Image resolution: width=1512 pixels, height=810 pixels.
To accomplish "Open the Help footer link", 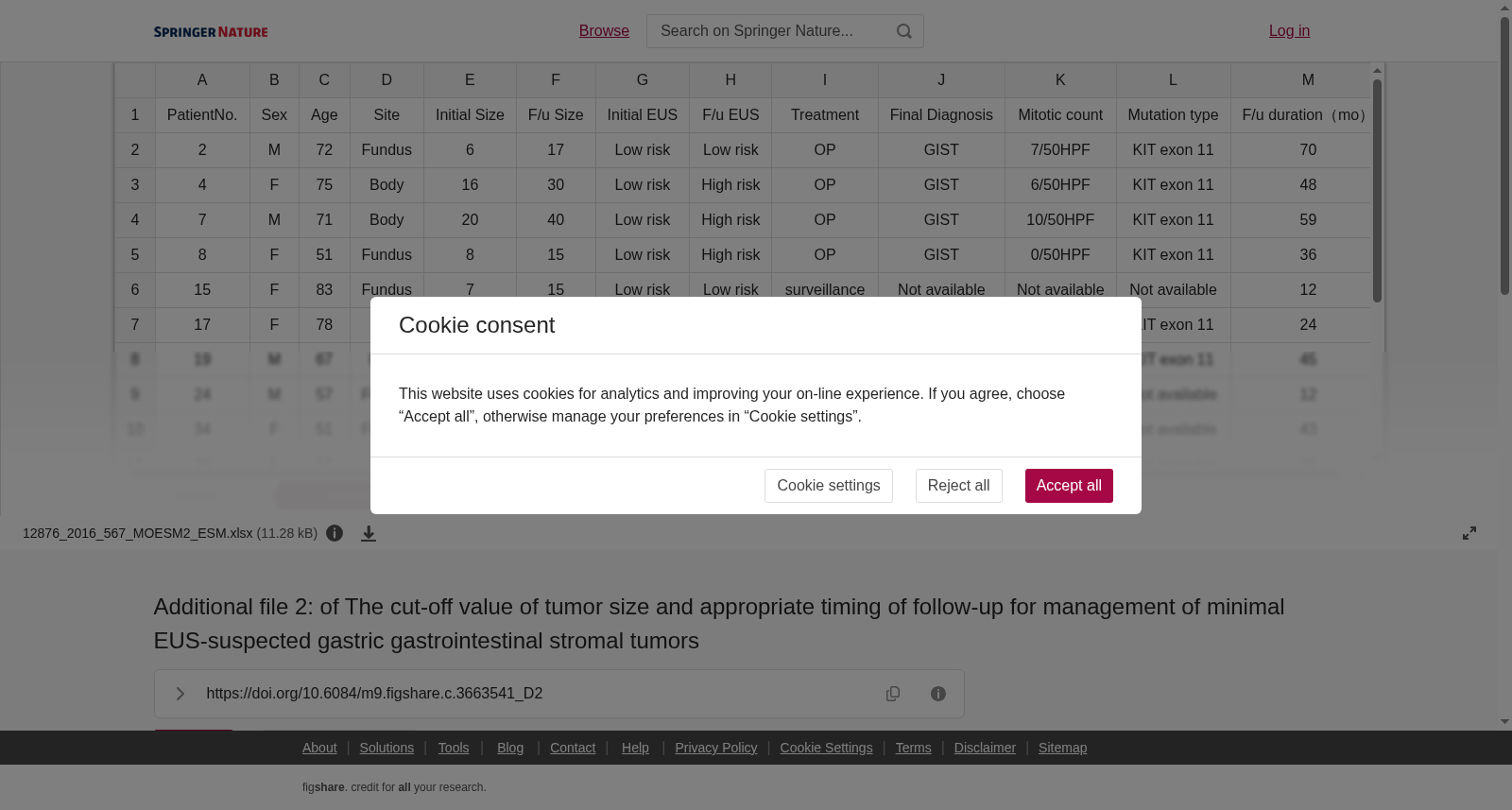I will [635, 748].
